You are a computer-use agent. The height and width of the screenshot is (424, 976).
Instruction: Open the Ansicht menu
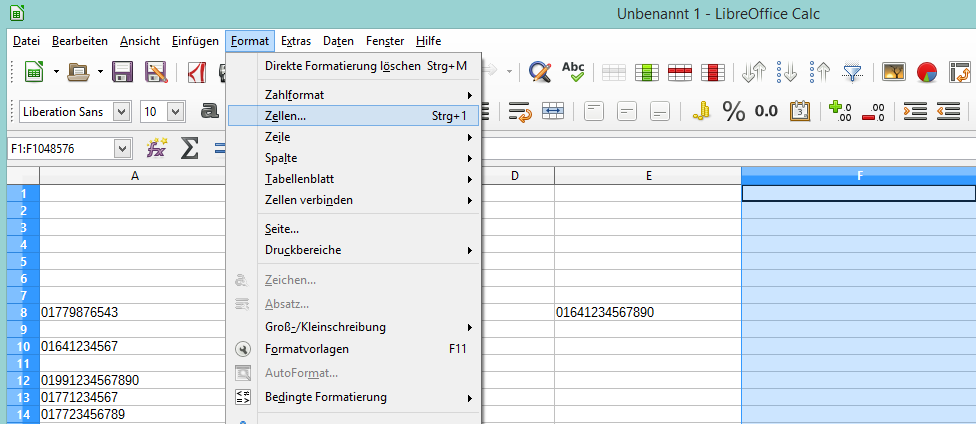click(x=140, y=41)
